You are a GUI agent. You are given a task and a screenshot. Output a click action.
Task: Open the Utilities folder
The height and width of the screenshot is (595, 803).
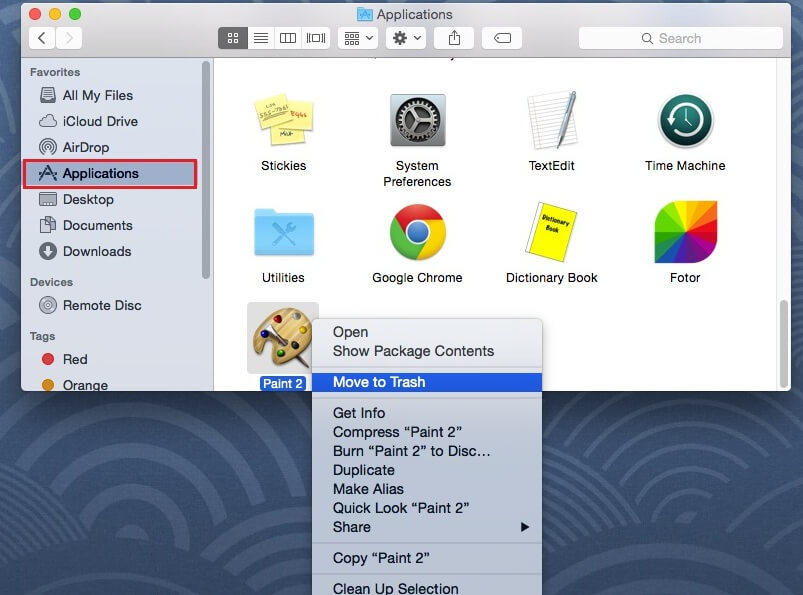click(283, 232)
